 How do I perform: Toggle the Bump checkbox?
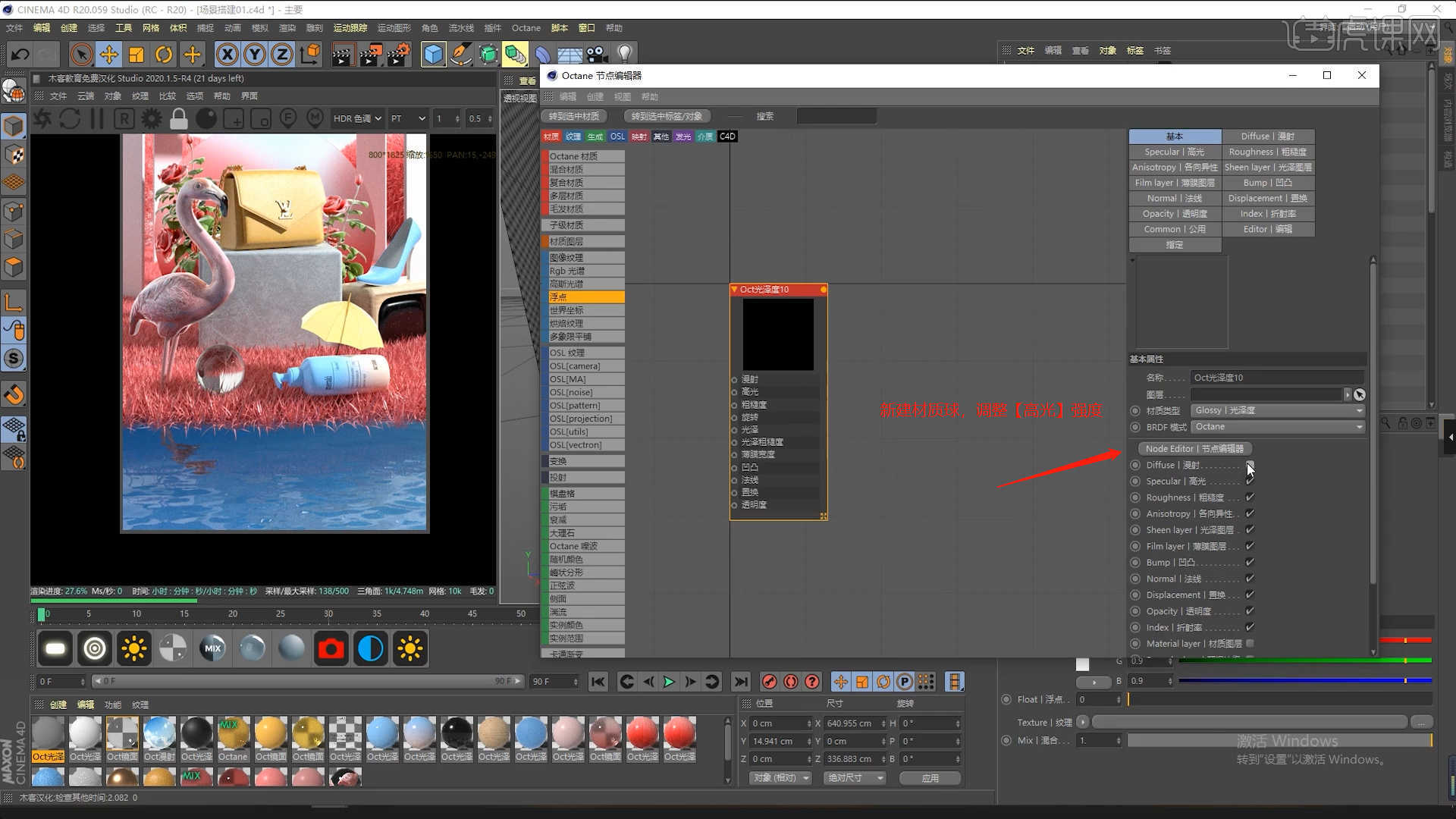[1250, 563]
